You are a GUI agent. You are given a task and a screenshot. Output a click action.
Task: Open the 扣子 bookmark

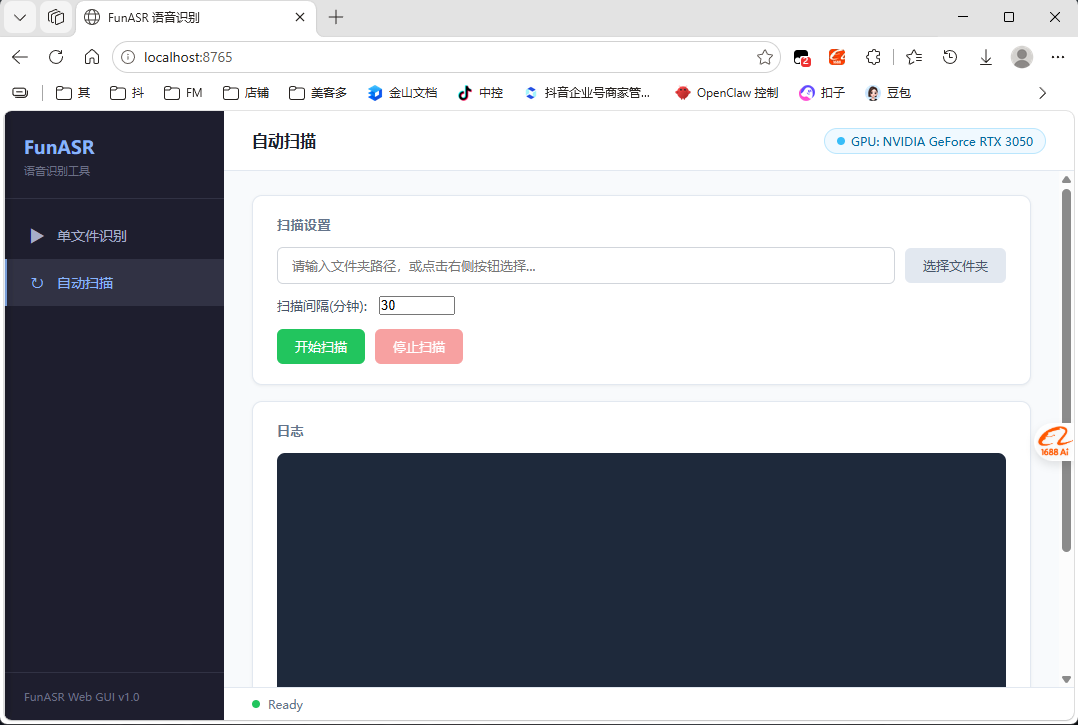click(x=822, y=93)
